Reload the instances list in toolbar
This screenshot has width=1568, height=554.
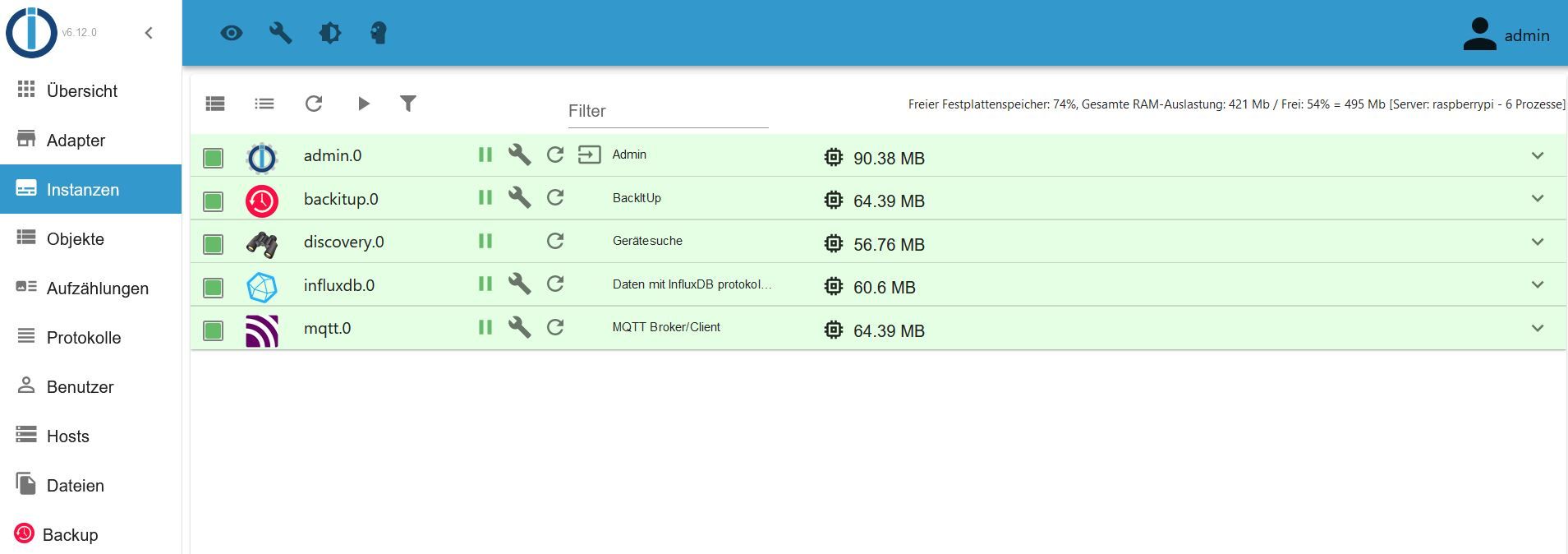coord(314,104)
